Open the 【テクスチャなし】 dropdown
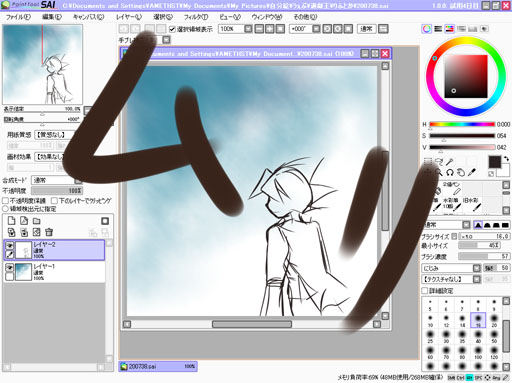 451,279
